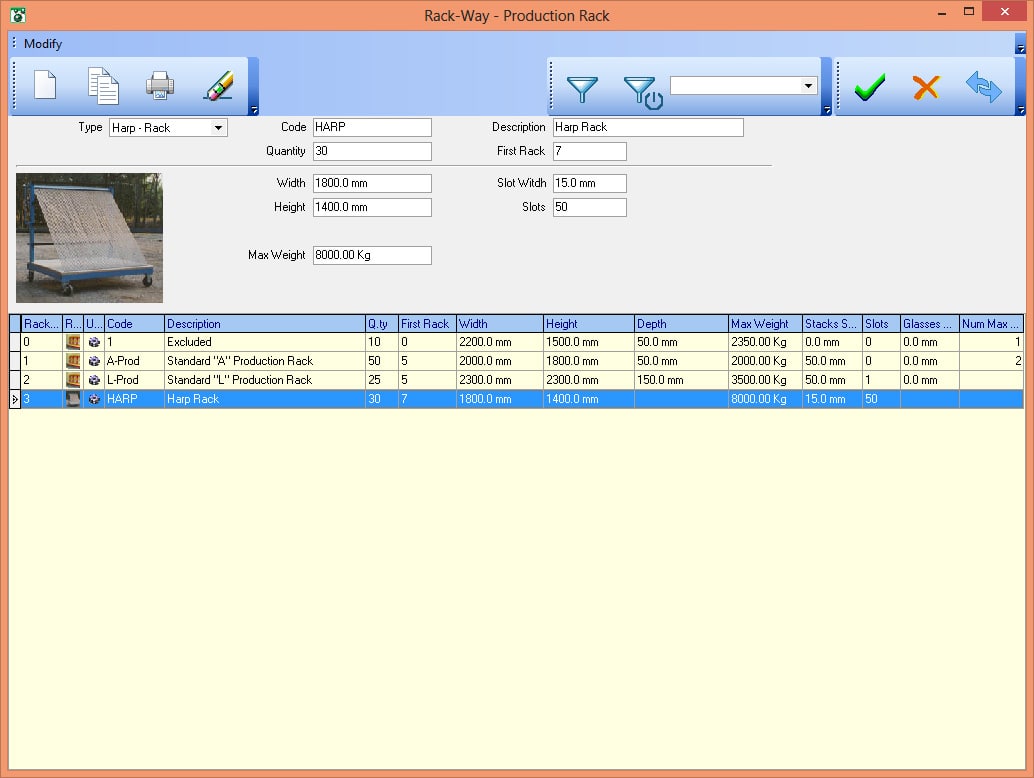Click the Copy record icon
The height and width of the screenshot is (778, 1034).
pyautogui.click(x=104, y=86)
